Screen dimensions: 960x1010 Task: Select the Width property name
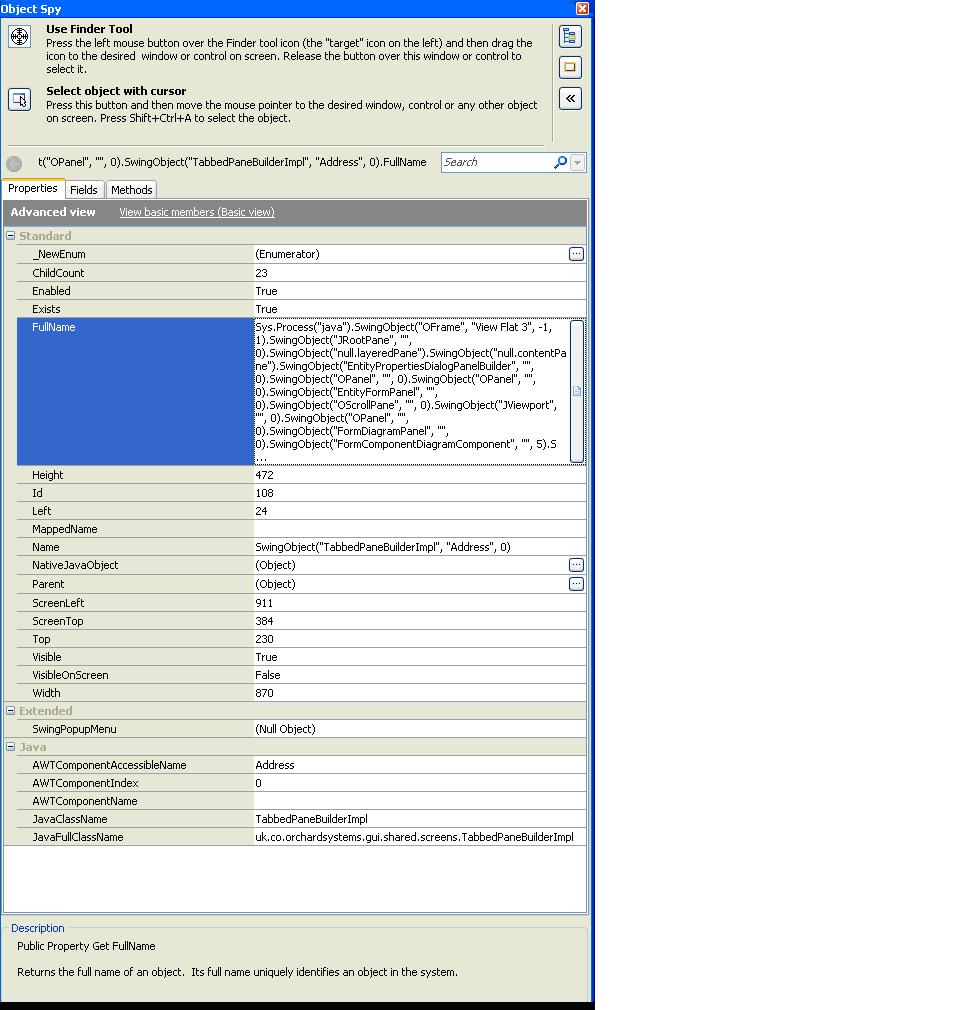[46, 693]
